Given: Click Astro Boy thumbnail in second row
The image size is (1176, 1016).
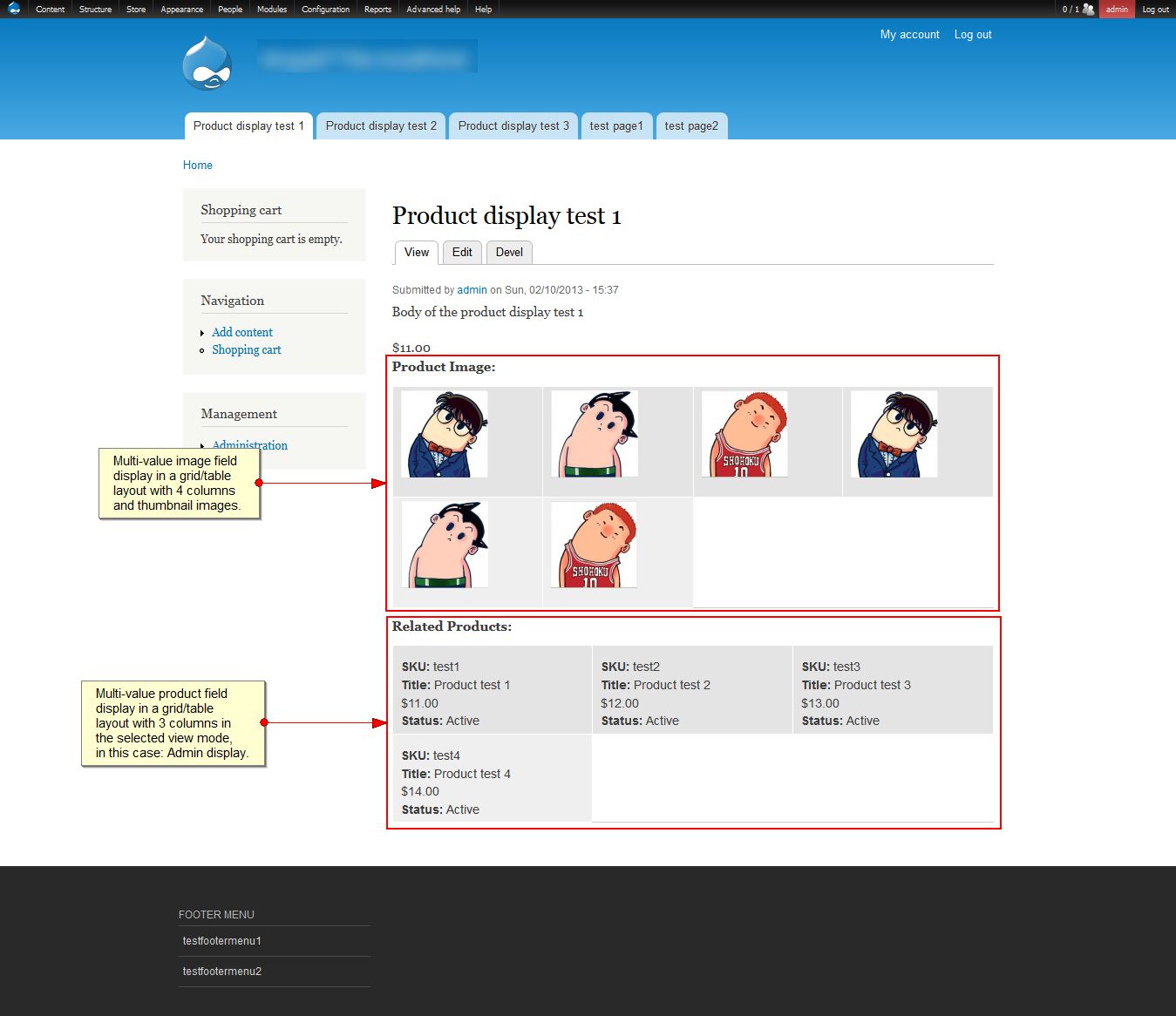Looking at the screenshot, I should 445,545.
